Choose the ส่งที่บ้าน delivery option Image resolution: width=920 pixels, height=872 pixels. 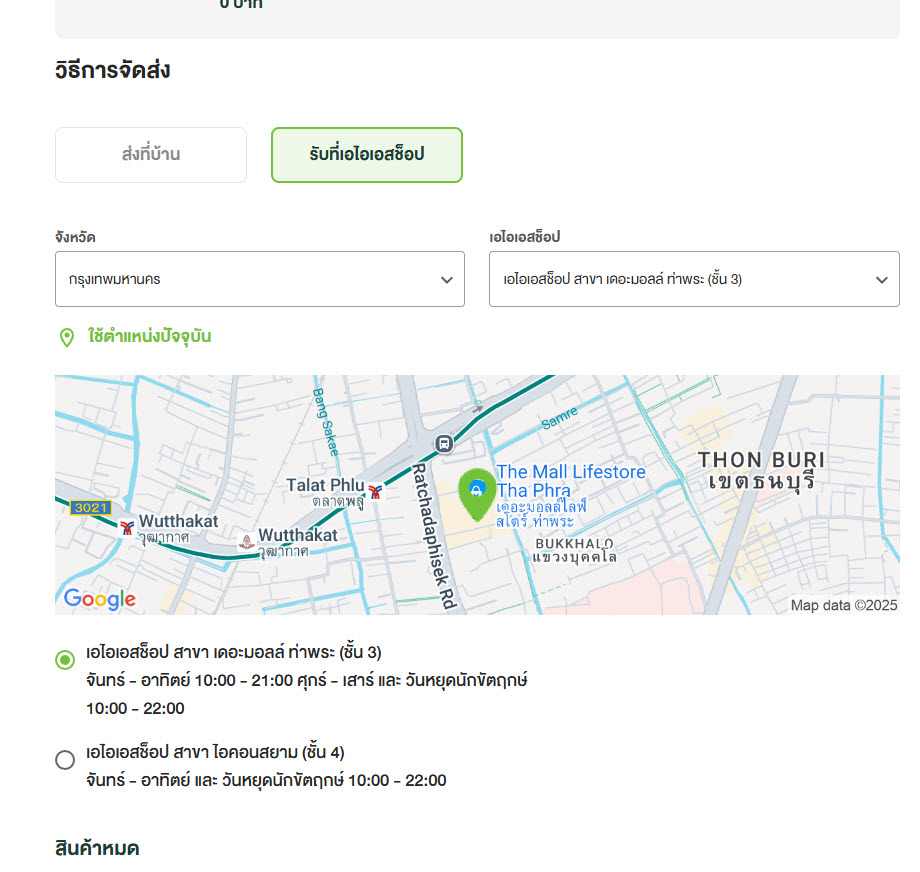[151, 155]
